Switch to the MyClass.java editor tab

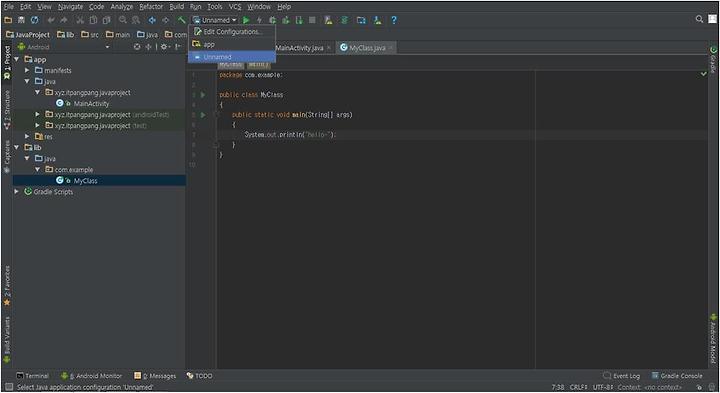(x=366, y=48)
